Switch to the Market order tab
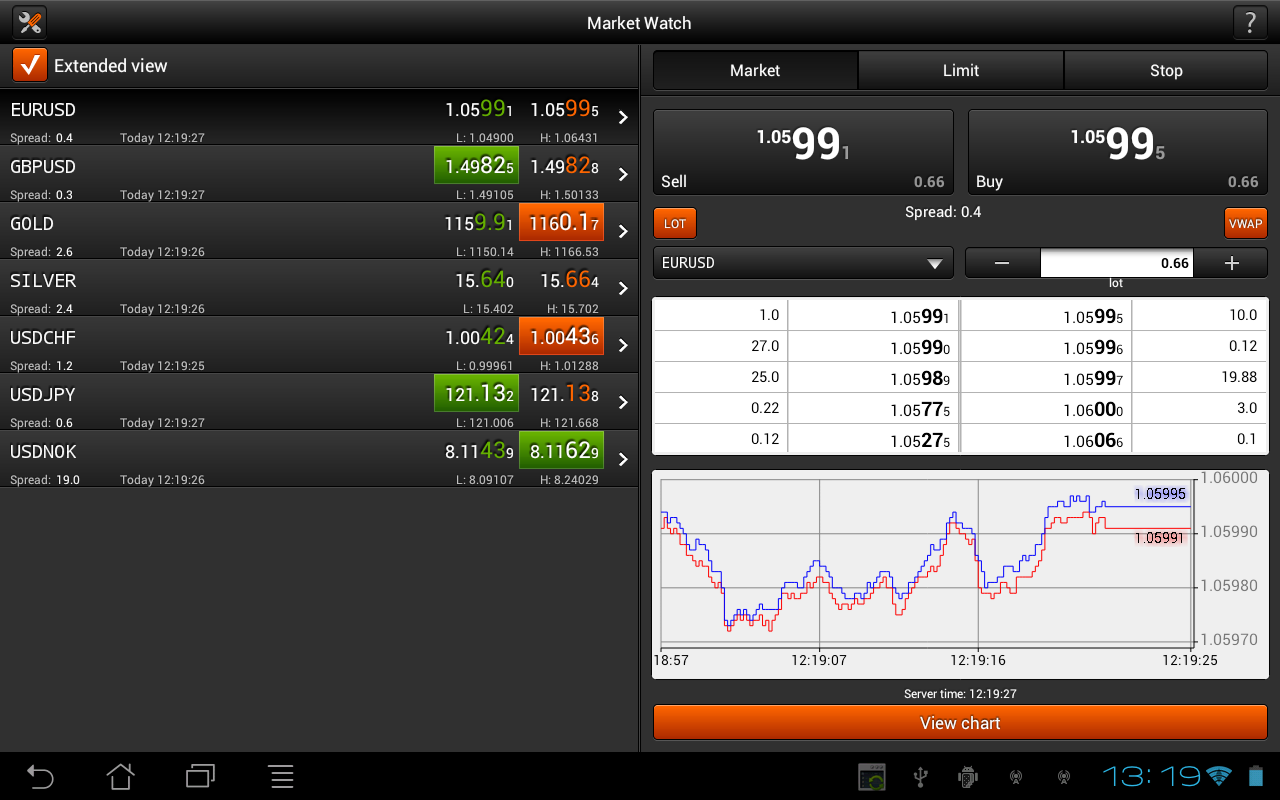This screenshot has width=1280, height=800. (755, 71)
